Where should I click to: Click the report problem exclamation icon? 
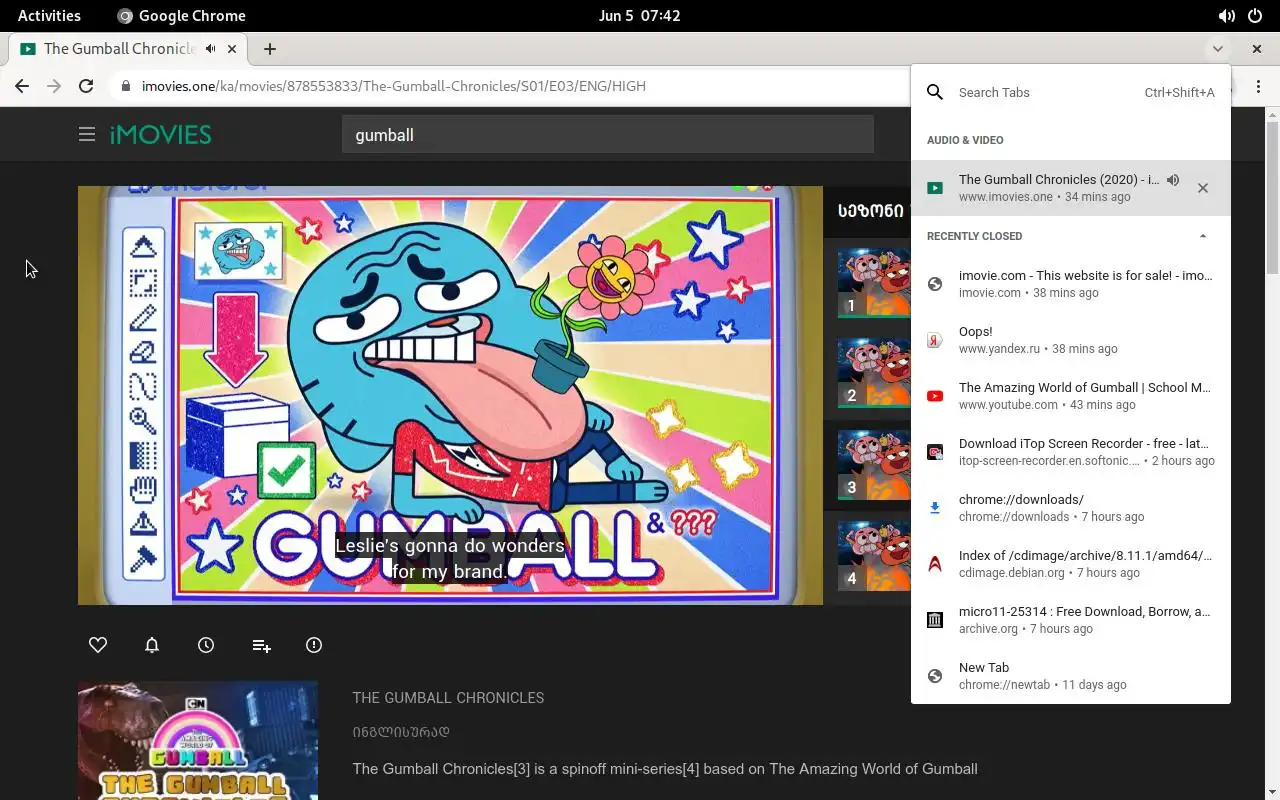tap(314, 645)
